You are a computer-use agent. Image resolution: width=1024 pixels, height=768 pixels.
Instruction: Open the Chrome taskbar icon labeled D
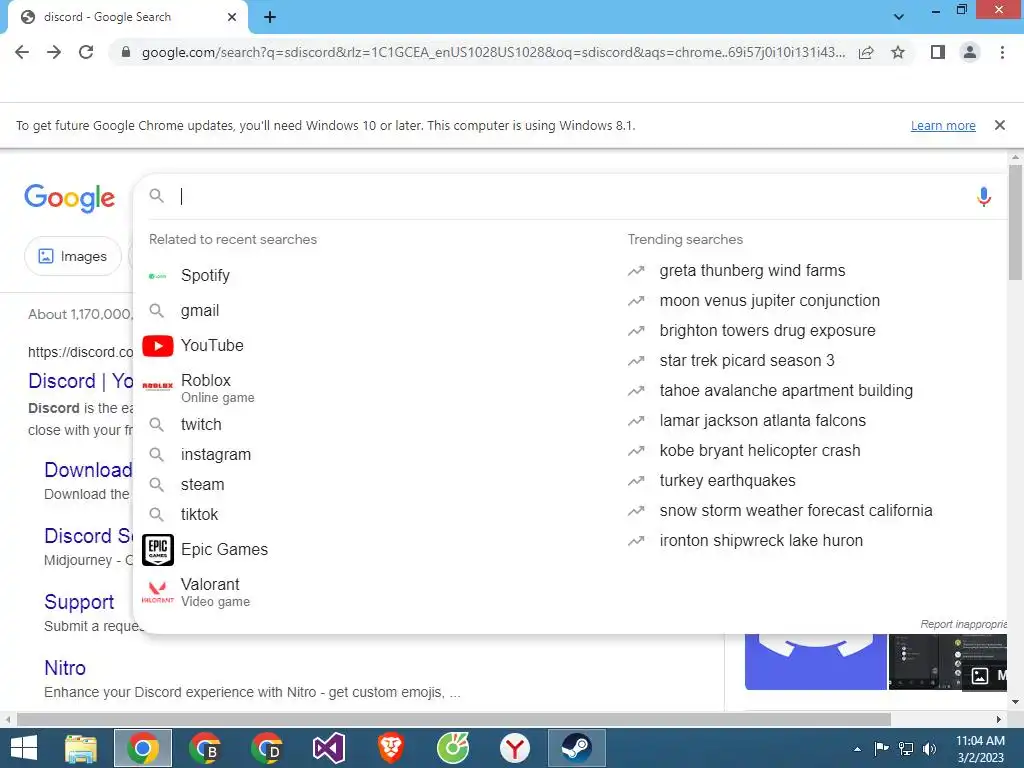tap(267, 748)
